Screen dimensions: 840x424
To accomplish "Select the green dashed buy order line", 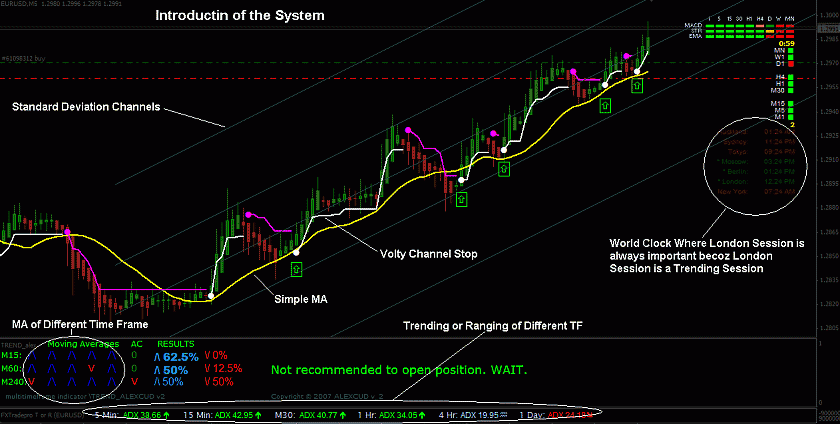I will [x=407, y=62].
